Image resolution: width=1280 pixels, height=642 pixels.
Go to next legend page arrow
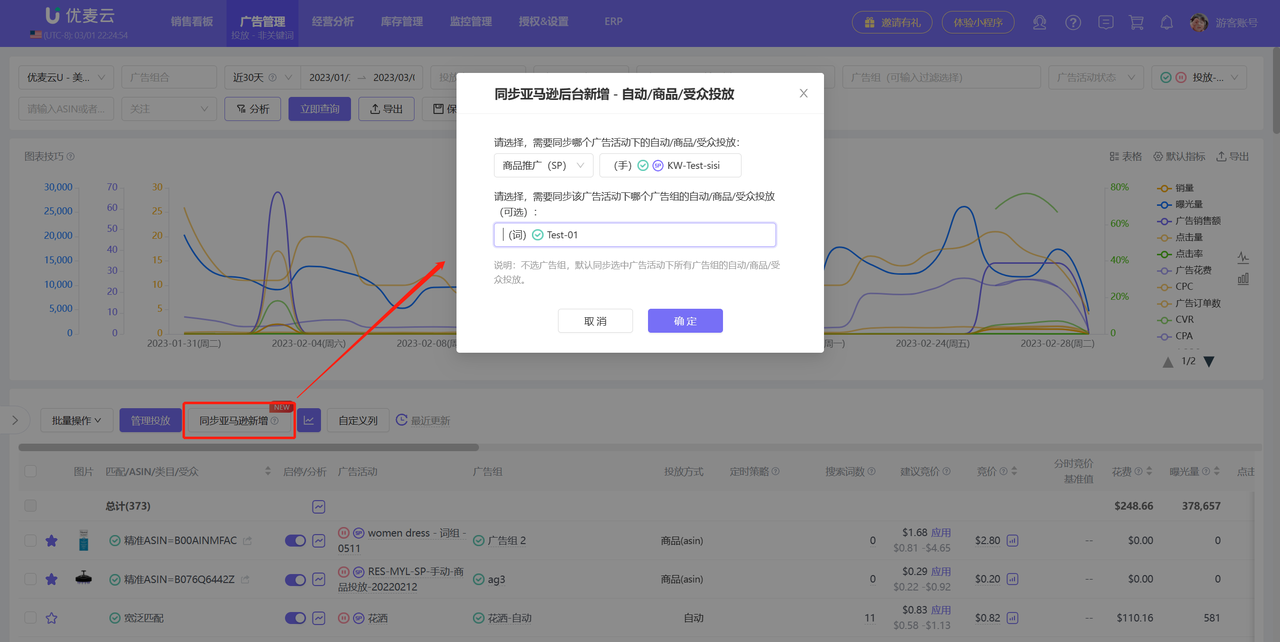(x=1209, y=361)
